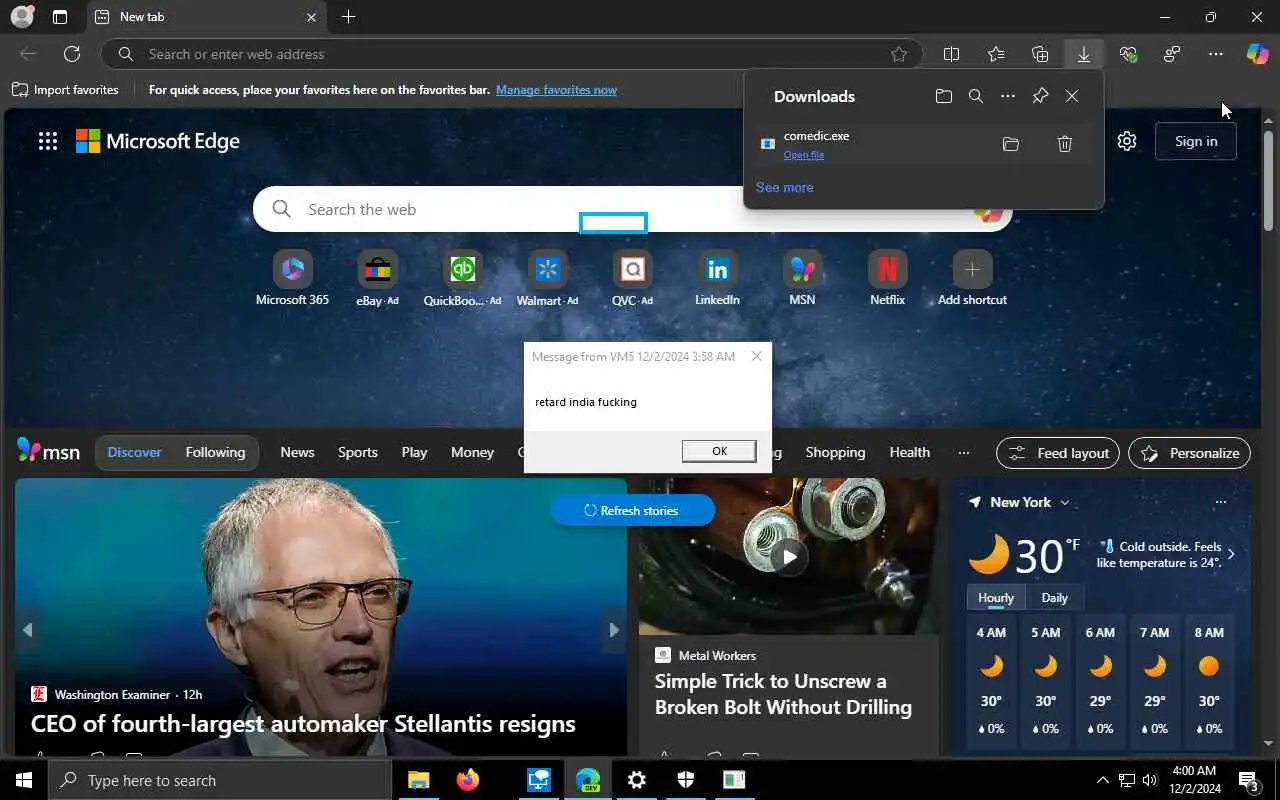
Task: Open the split screen icon
Action: point(951,54)
